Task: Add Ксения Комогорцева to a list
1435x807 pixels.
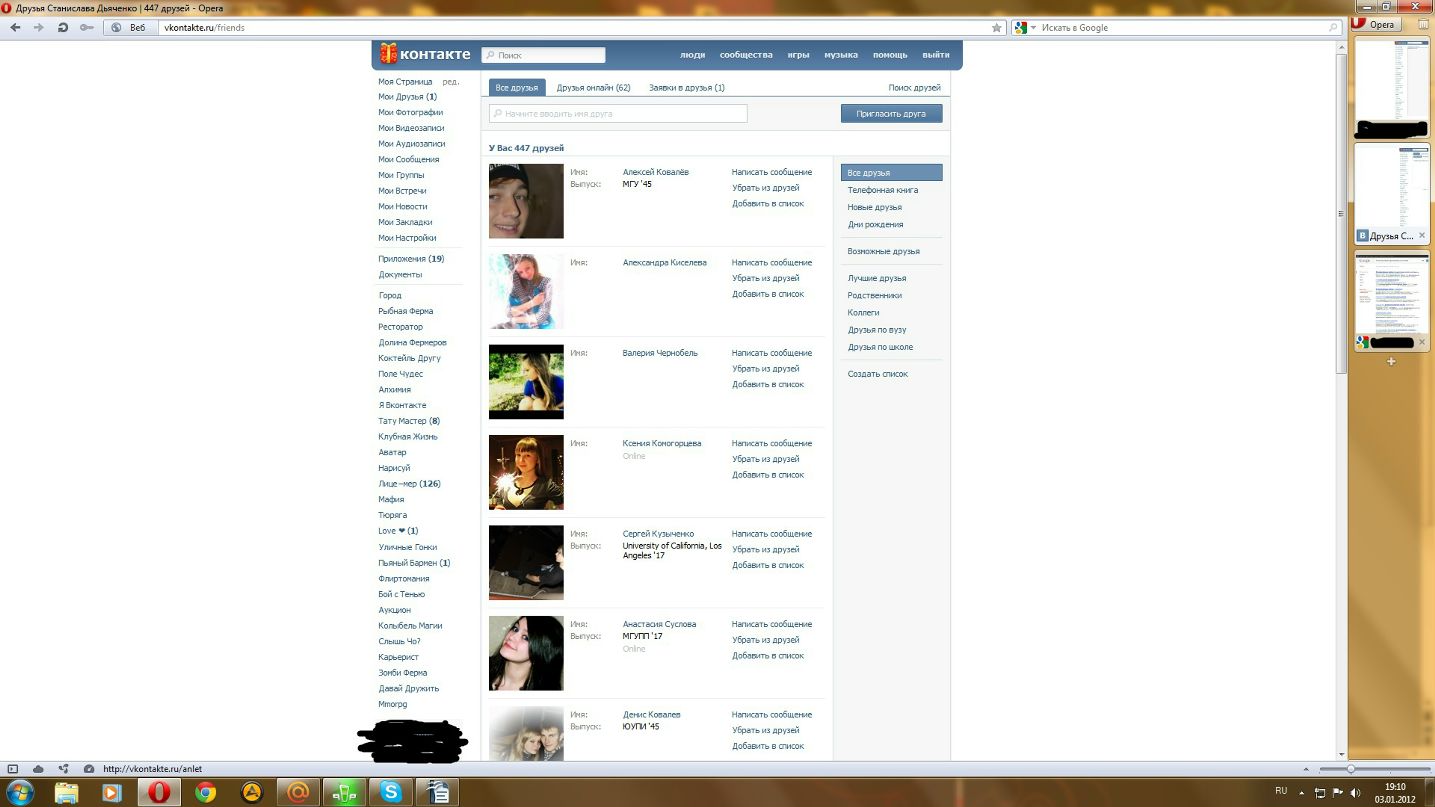Action: coord(768,475)
